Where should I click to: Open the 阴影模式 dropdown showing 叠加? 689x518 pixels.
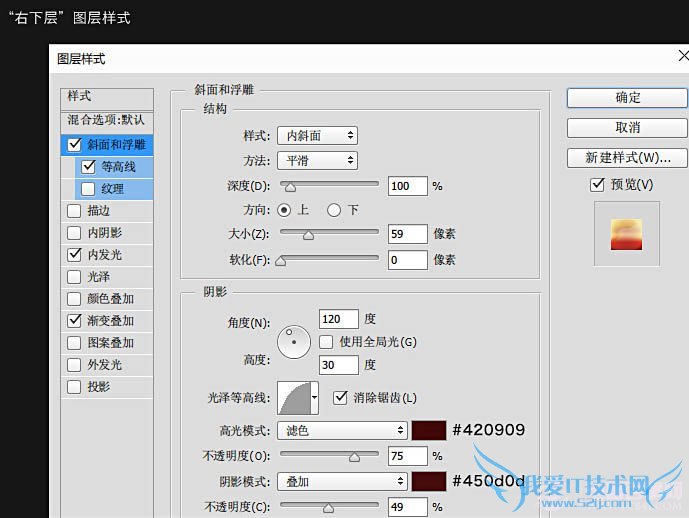[x=341, y=481]
